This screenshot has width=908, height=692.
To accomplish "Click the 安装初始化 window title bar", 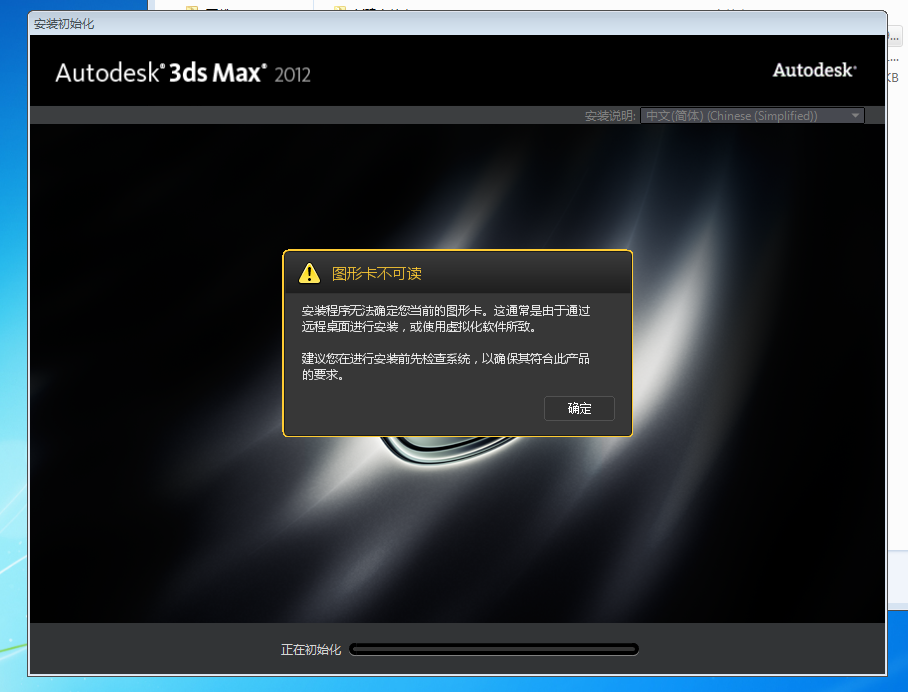I will pyautogui.click(x=457, y=24).
